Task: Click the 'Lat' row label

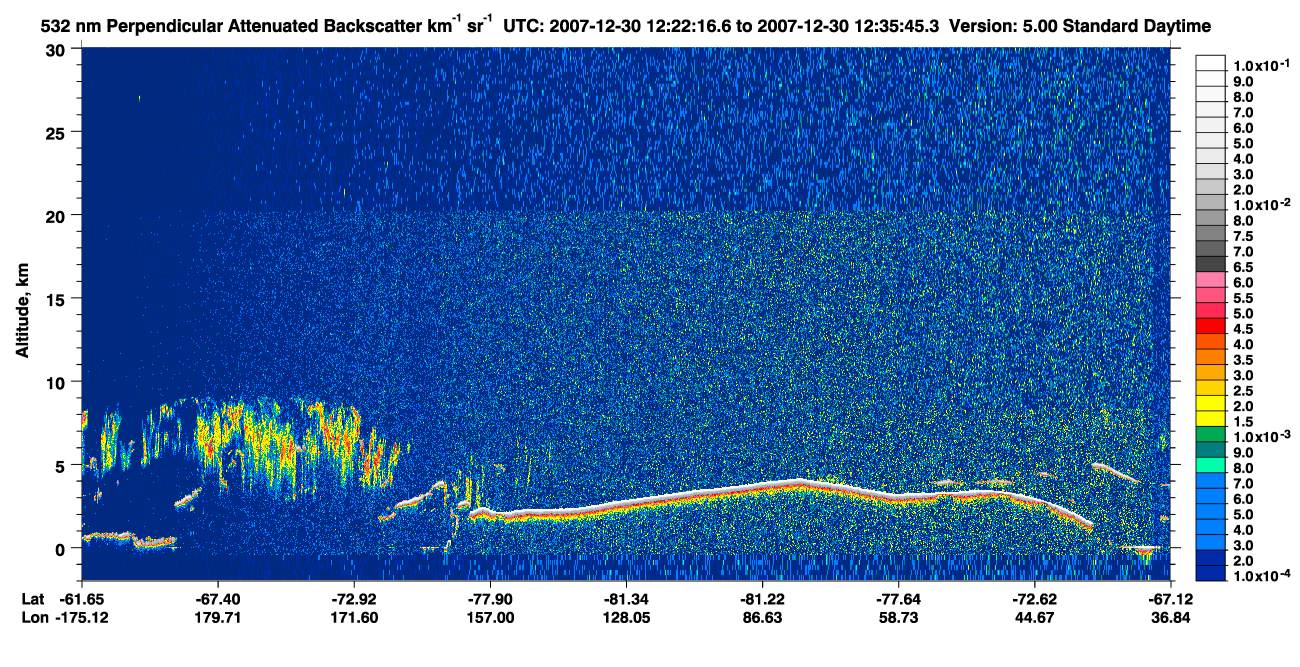Action: point(32,599)
